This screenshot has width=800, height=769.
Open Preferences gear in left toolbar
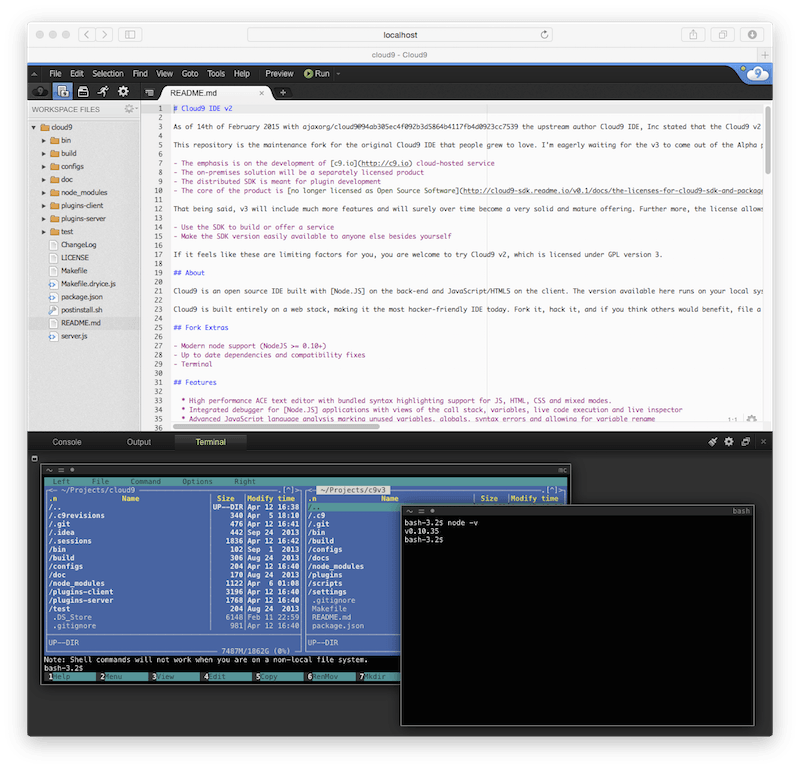point(123,91)
